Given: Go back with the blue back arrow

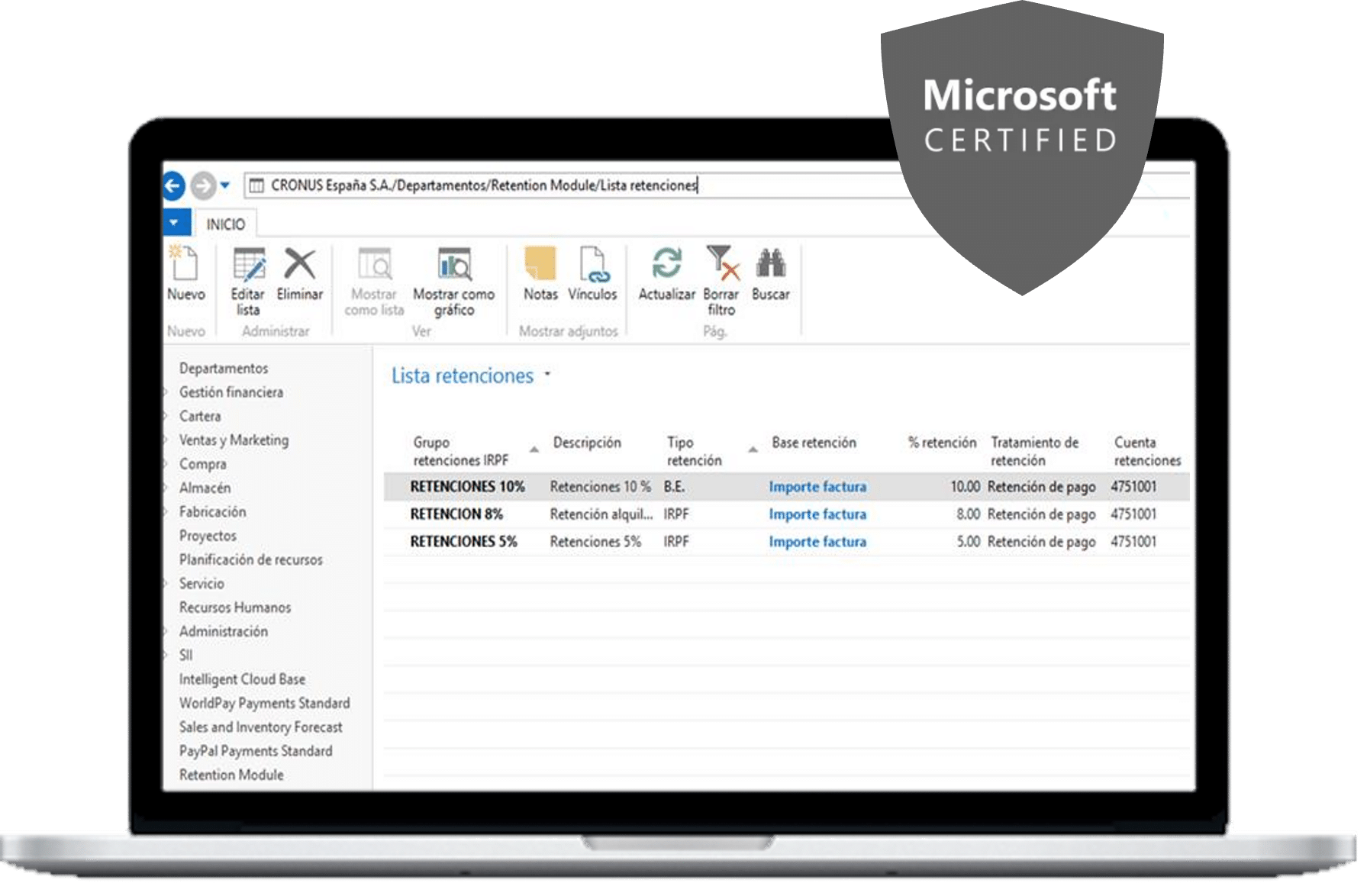Looking at the screenshot, I should pyautogui.click(x=173, y=185).
